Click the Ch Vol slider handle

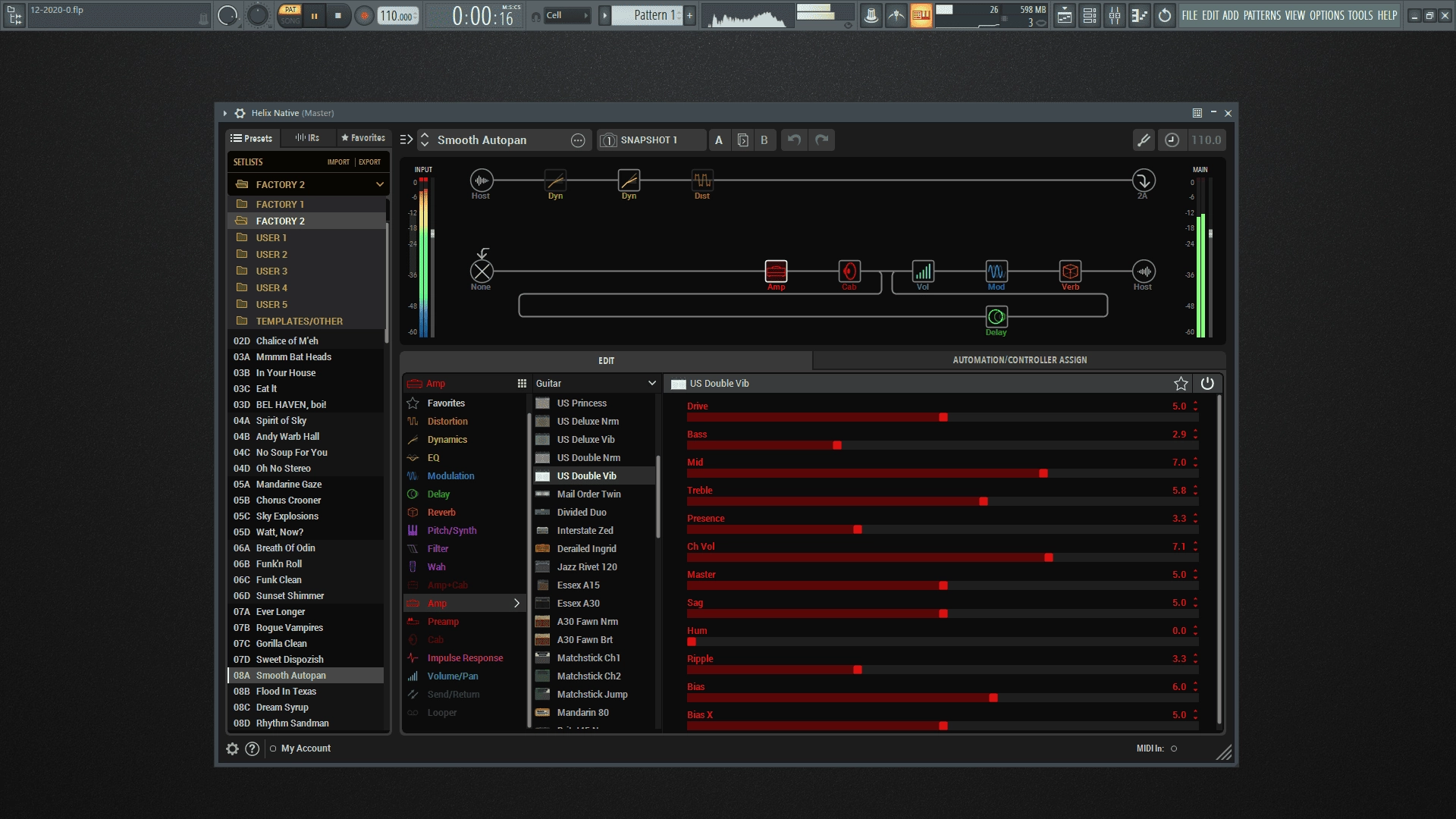(1049, 558)
